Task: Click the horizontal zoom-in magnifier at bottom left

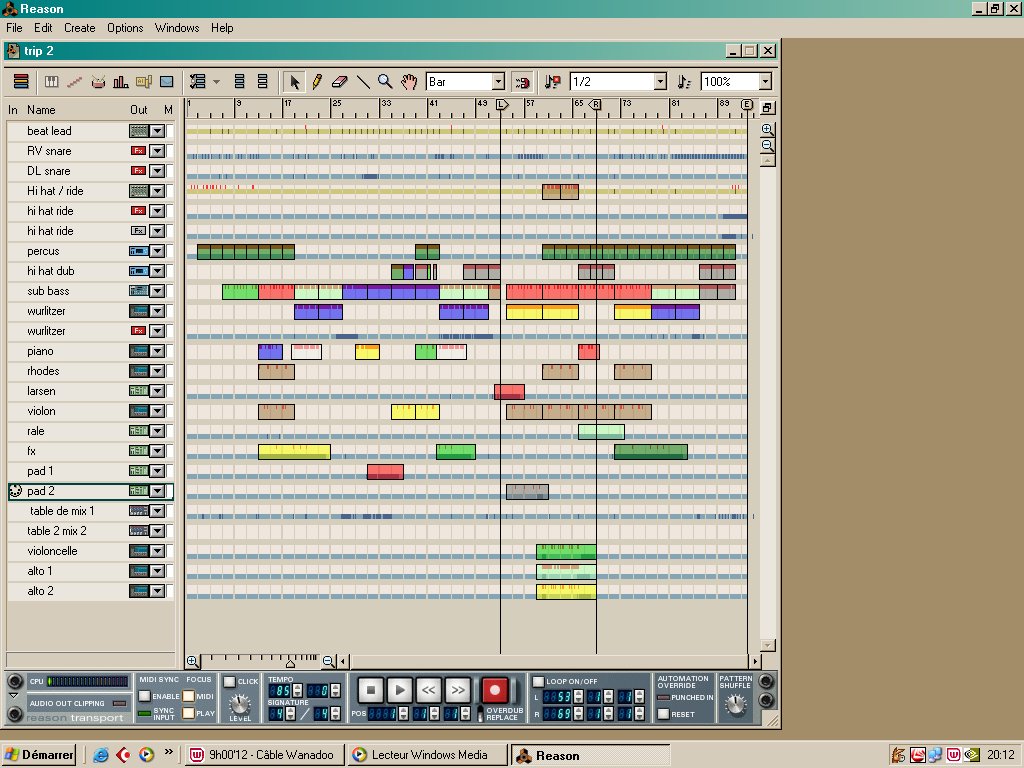Action: [x=193, y=661]
